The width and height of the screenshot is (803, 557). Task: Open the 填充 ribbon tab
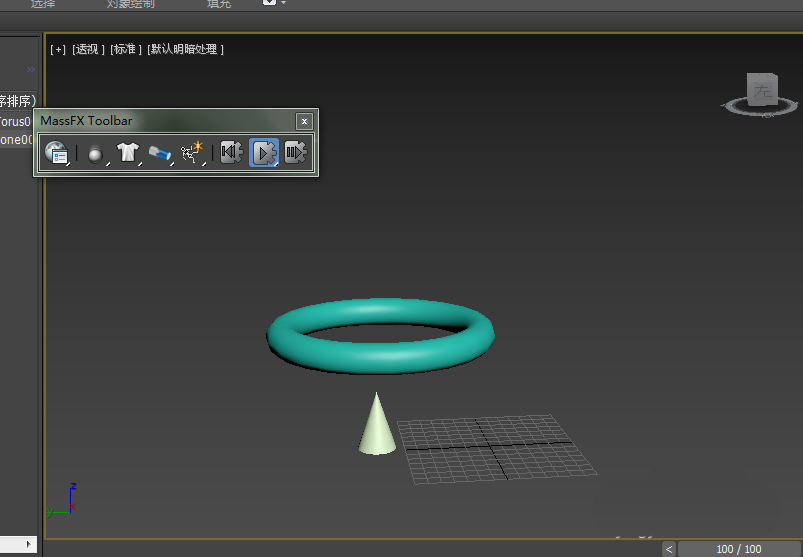219,4
